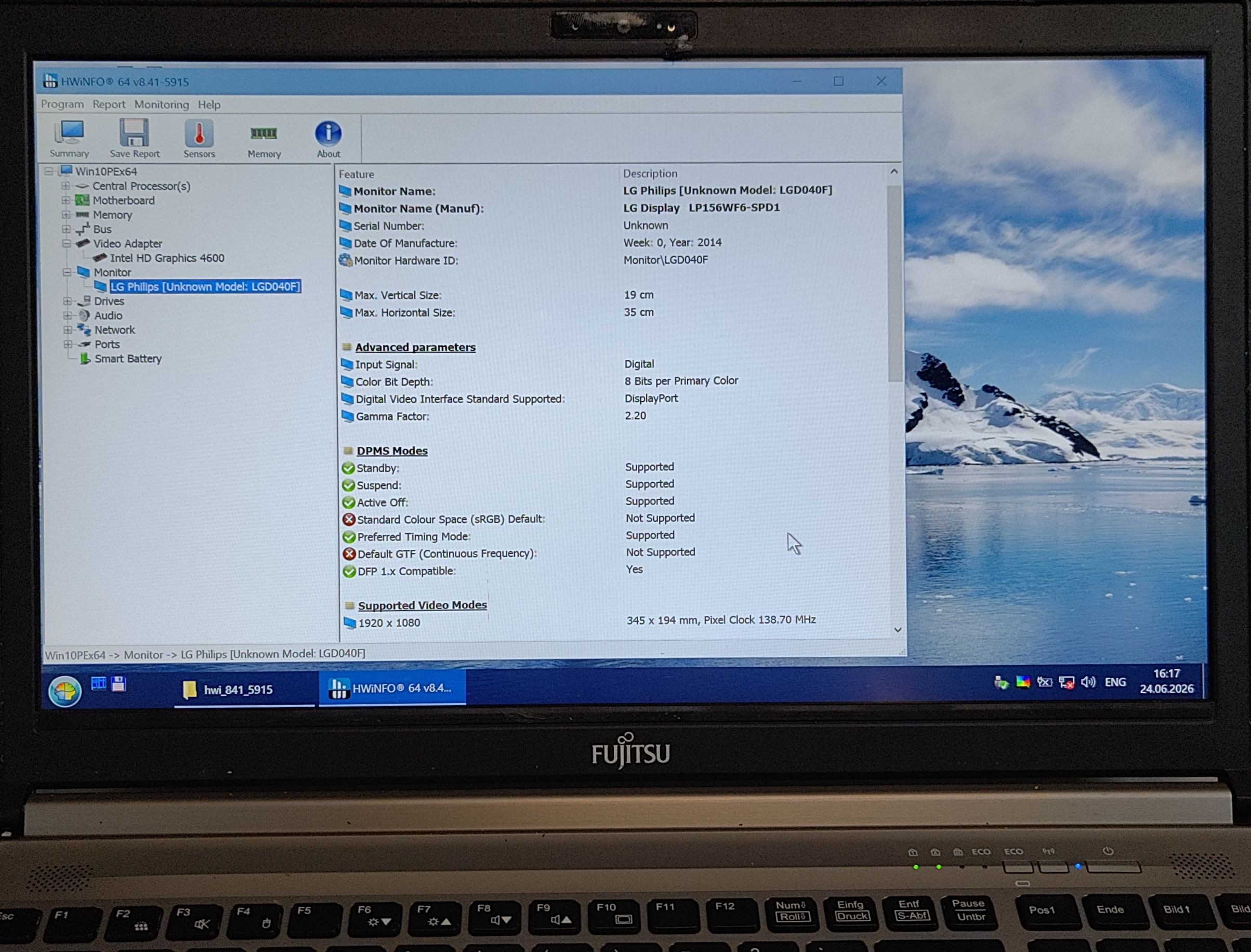The height and width of the screenshot is (952, 1251).
Task: Click the Monitor Name (Manuf): row
Action: [611, 208]
